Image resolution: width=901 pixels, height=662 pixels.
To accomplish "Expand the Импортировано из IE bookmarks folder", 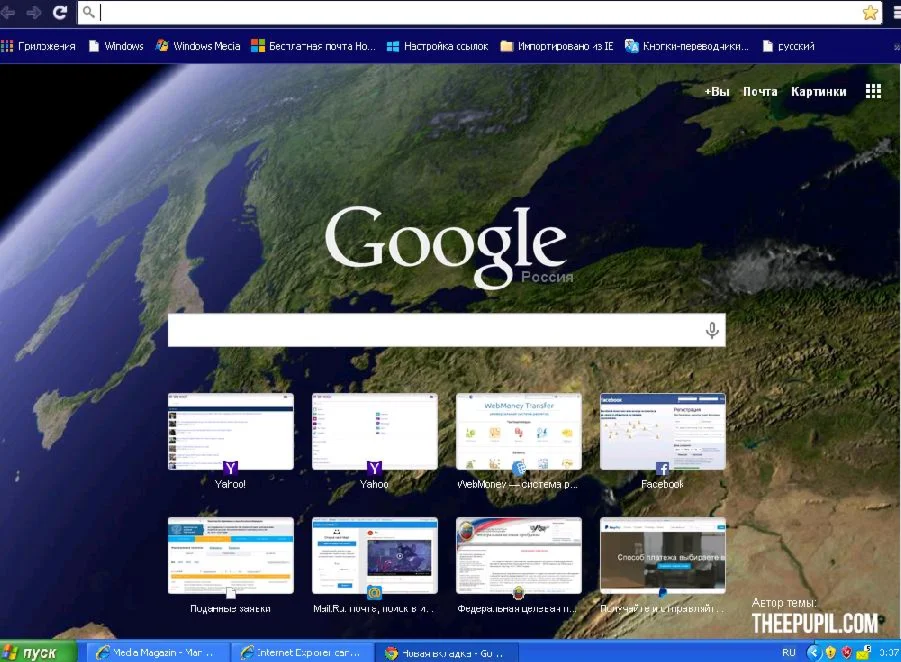I will point(557,46).
